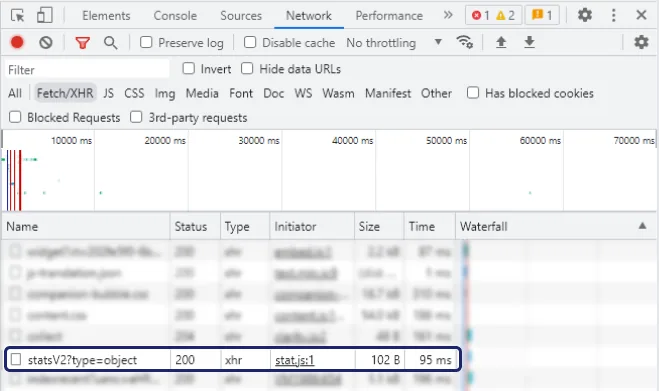Filter requests by Wasm type
The image size is (659, 391).
coord(338,93)
